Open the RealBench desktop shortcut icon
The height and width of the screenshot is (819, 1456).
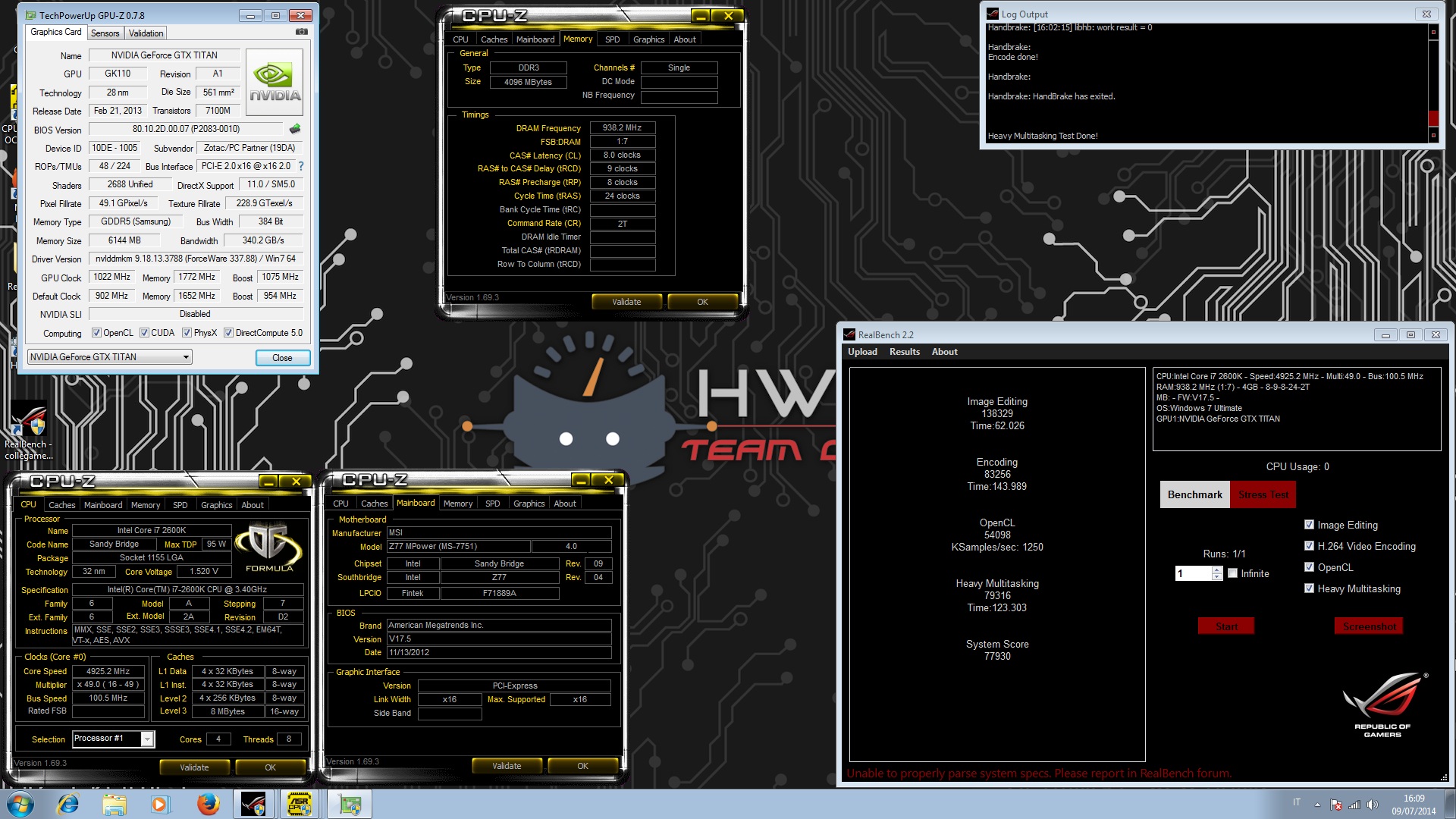point(28,419)
